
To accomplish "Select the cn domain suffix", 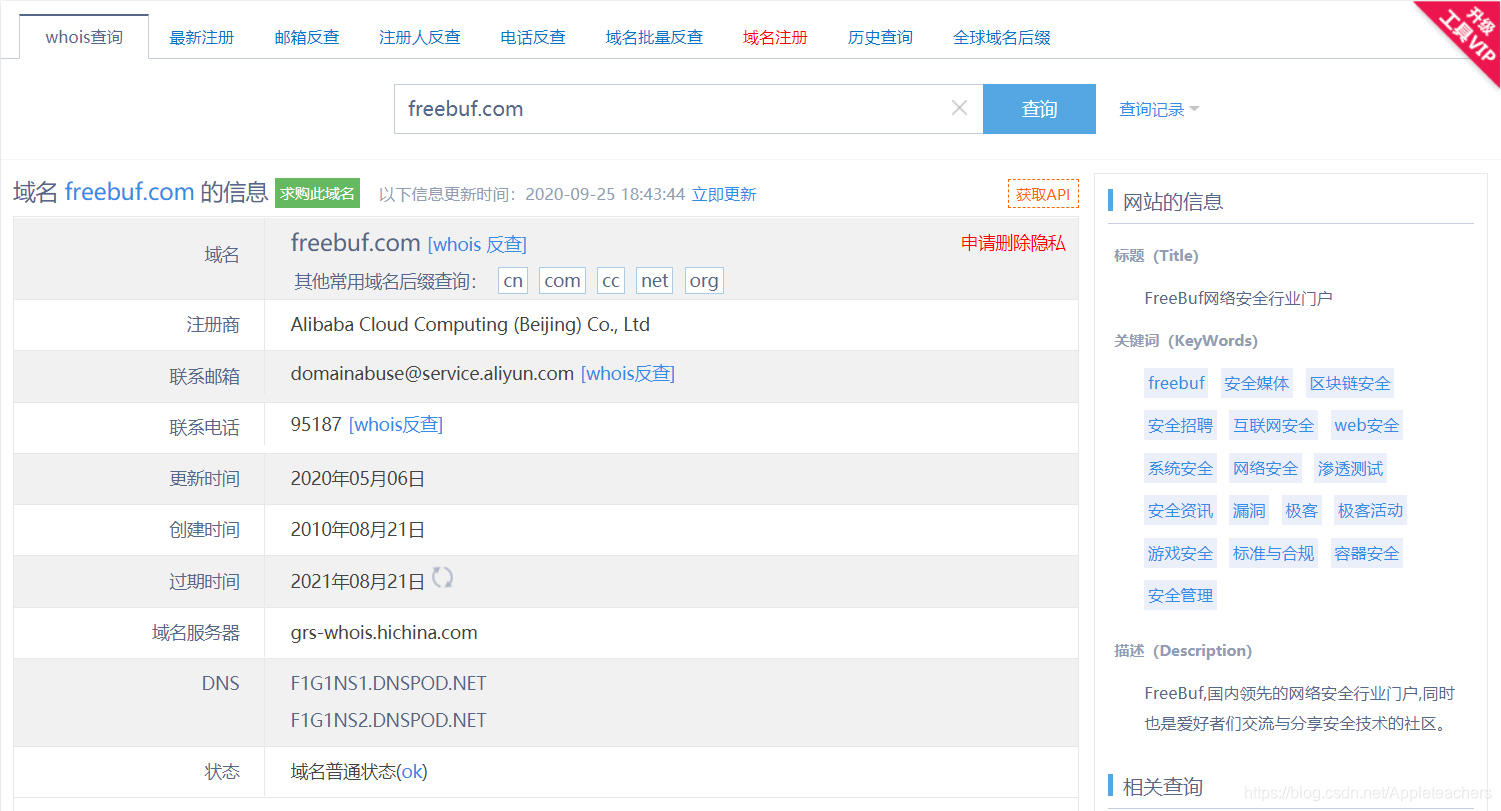I will point(513,281).
